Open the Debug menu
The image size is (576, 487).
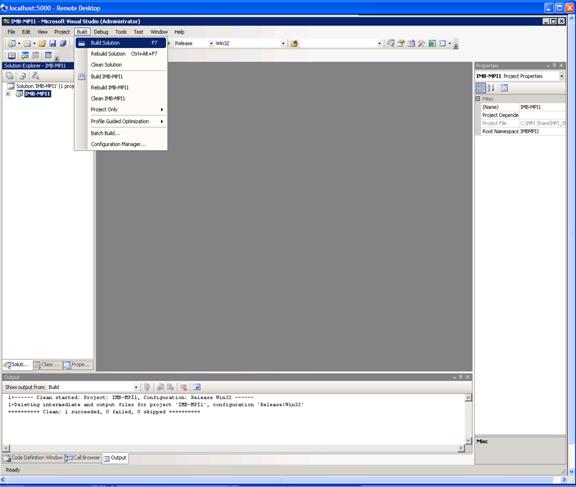coord(101,32)
